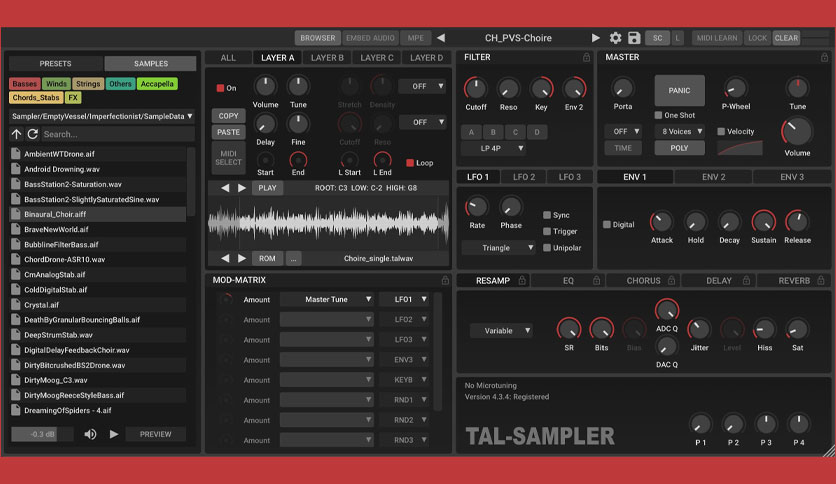Select AmbientWTDrone.aif file
The height and width of the screenshot is (484, 836).
[x=98, y=154]
